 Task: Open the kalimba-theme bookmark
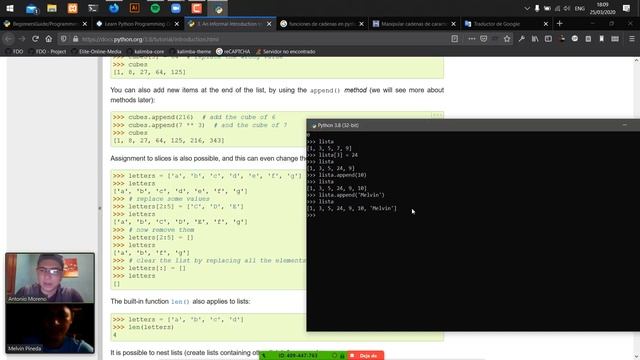tap(190, 52)
